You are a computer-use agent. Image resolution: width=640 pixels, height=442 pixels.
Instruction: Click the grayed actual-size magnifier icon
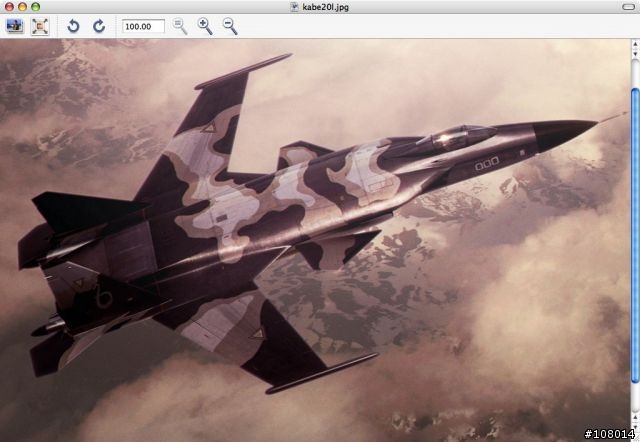pyautogui.click(x=180, y=26)
